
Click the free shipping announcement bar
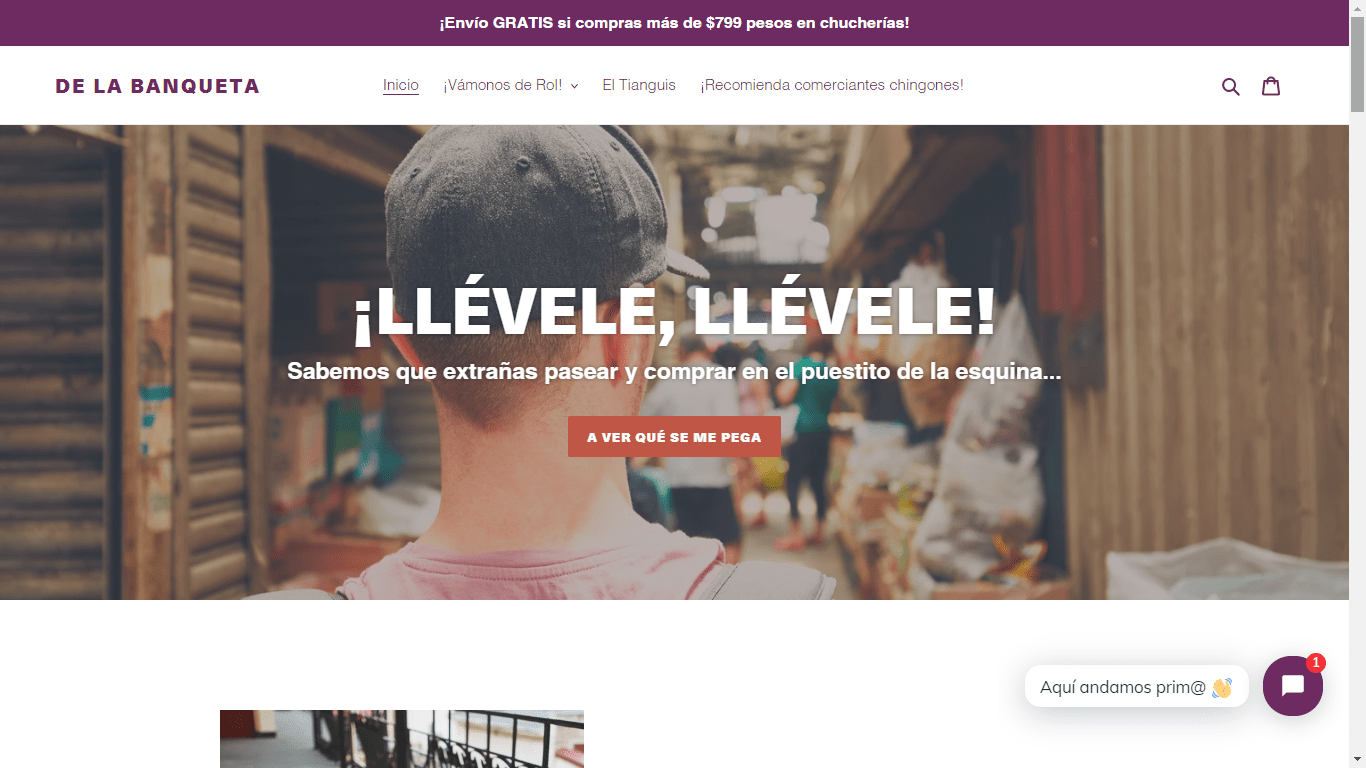674,23
